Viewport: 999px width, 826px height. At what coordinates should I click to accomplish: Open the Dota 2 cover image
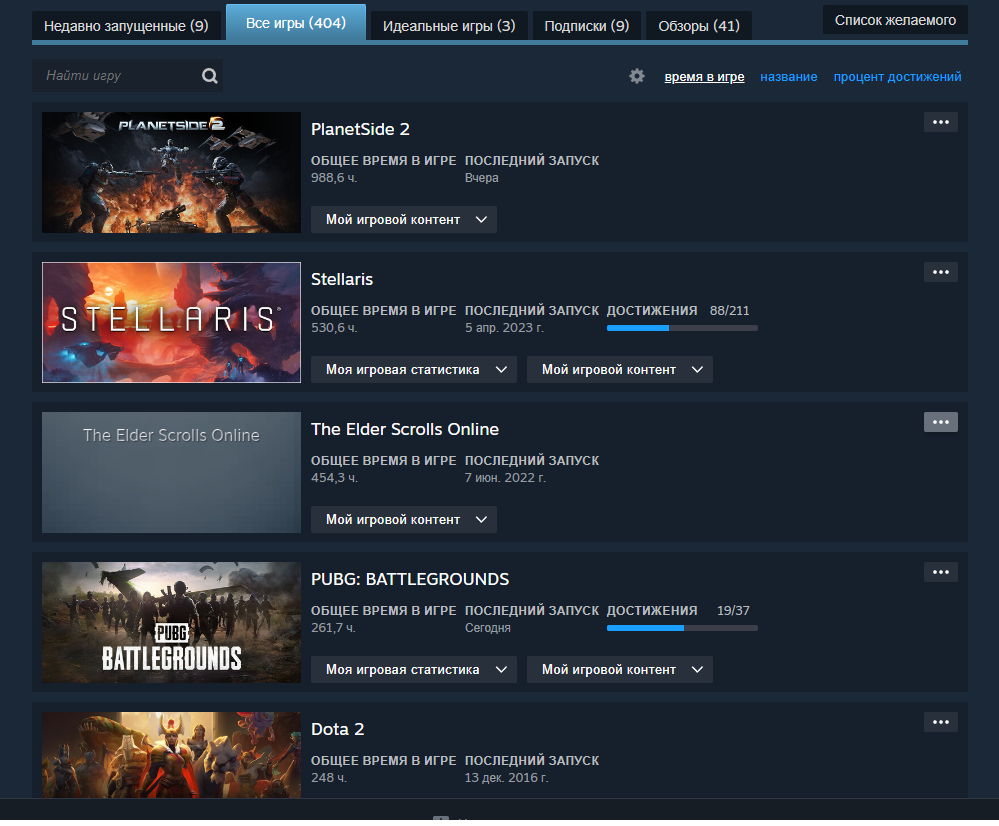pyautogui.click(x=171, y=755)
